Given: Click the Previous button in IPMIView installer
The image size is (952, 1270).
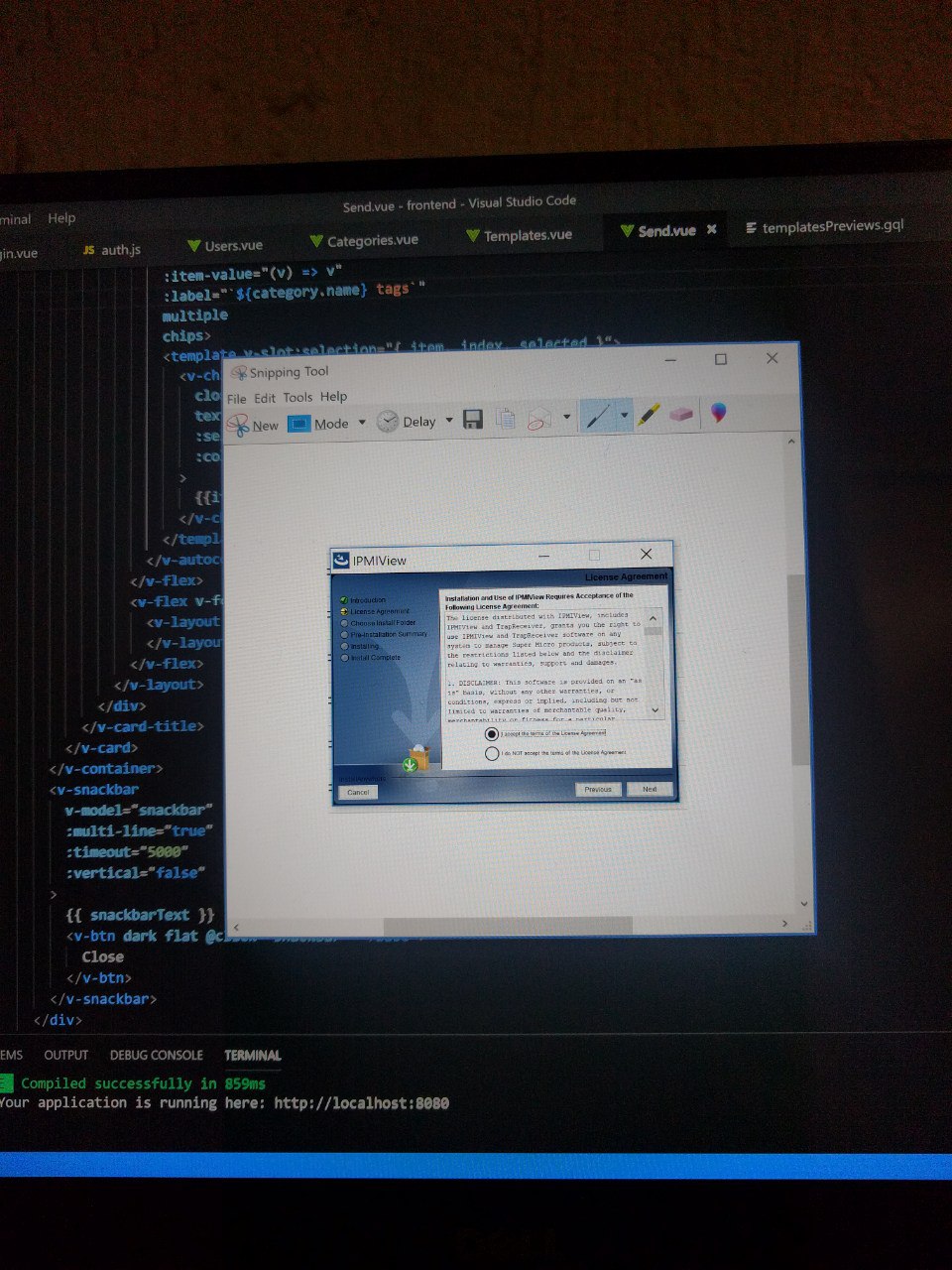Looking at the screenshot, I should coord(598,789).
